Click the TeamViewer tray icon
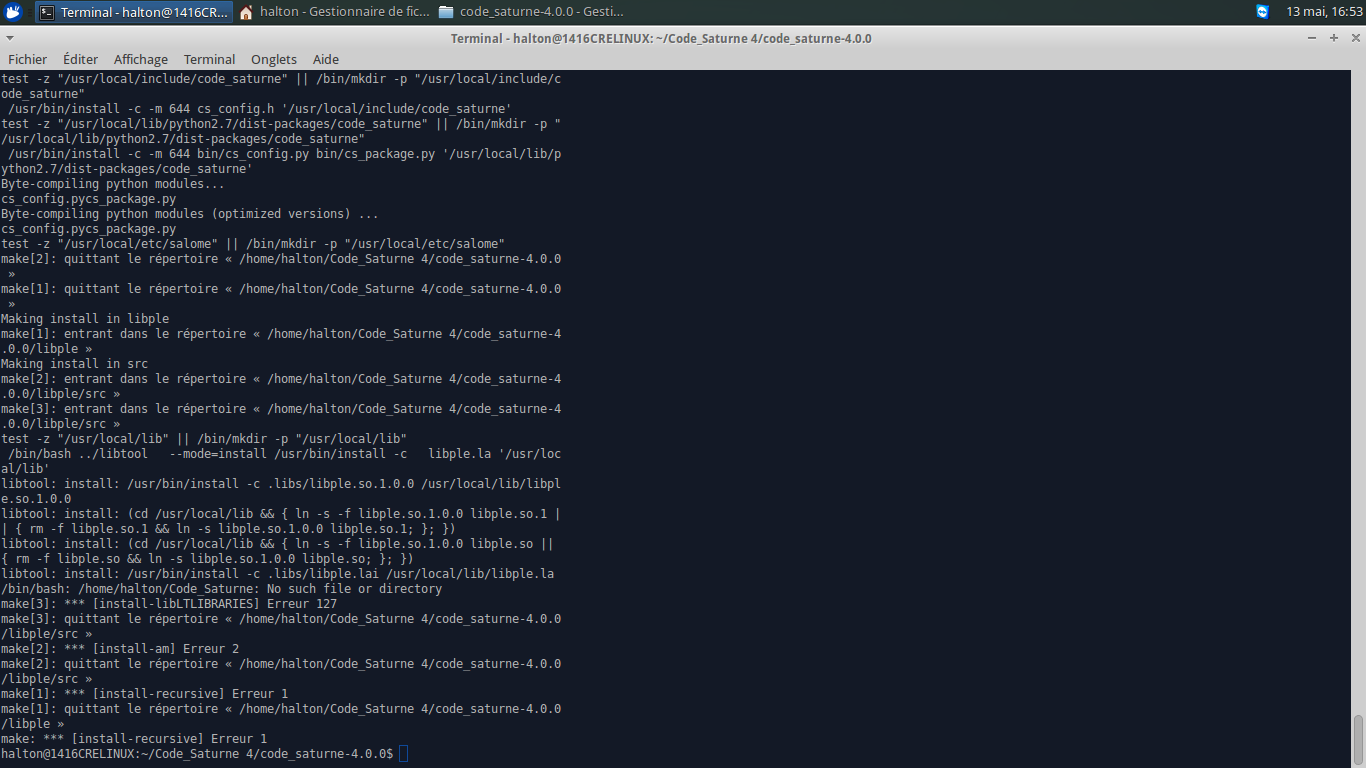This screenshot has width=1366, height=768. 1262,12
